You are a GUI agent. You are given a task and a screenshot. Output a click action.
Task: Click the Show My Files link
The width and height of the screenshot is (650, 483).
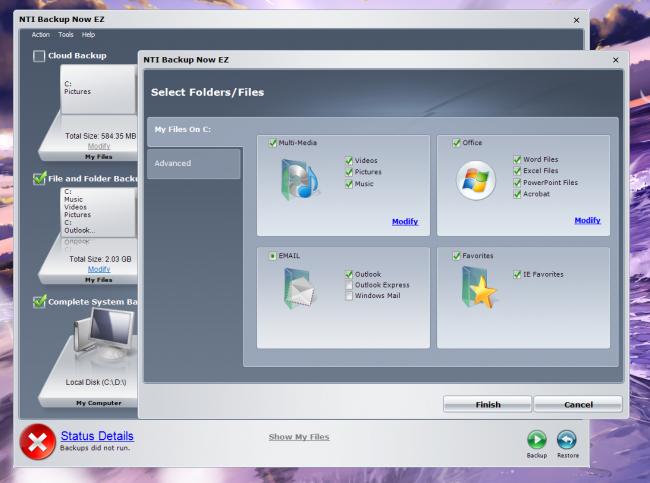pos(299,437)
